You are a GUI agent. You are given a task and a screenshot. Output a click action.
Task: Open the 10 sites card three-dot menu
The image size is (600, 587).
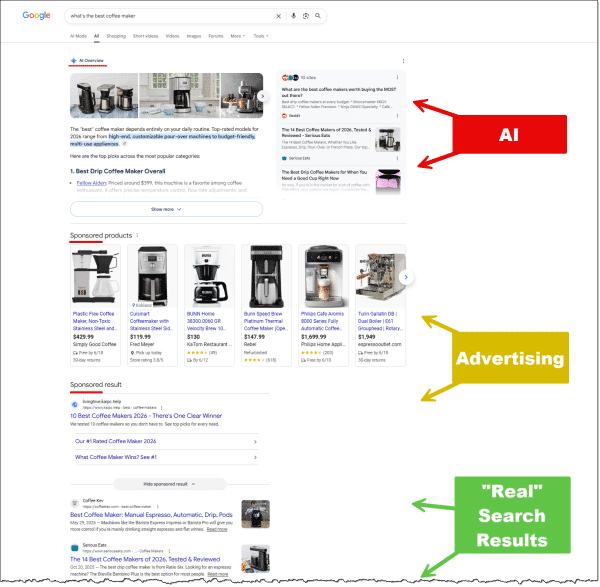(397, 77)
